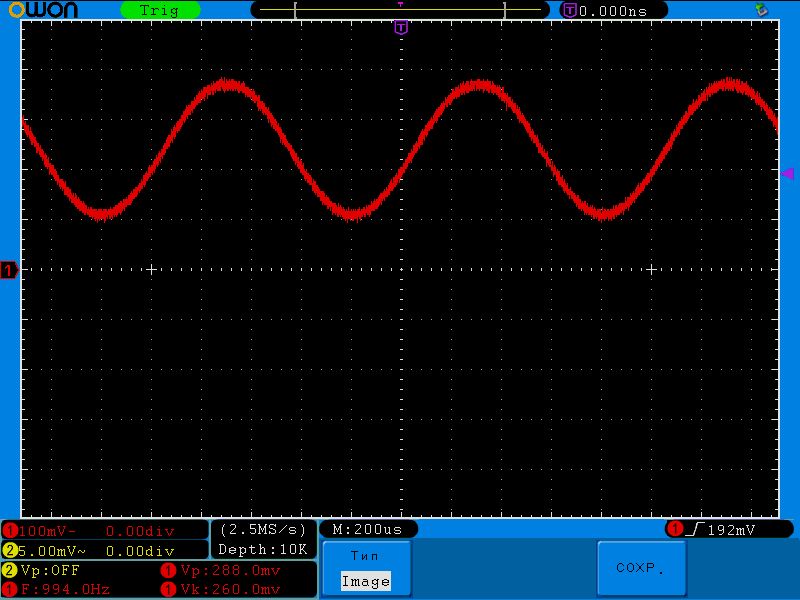The image size is (800, 600).
Task: Click the F:994.0Hz frequency measurement
Action: pos(65,590)
